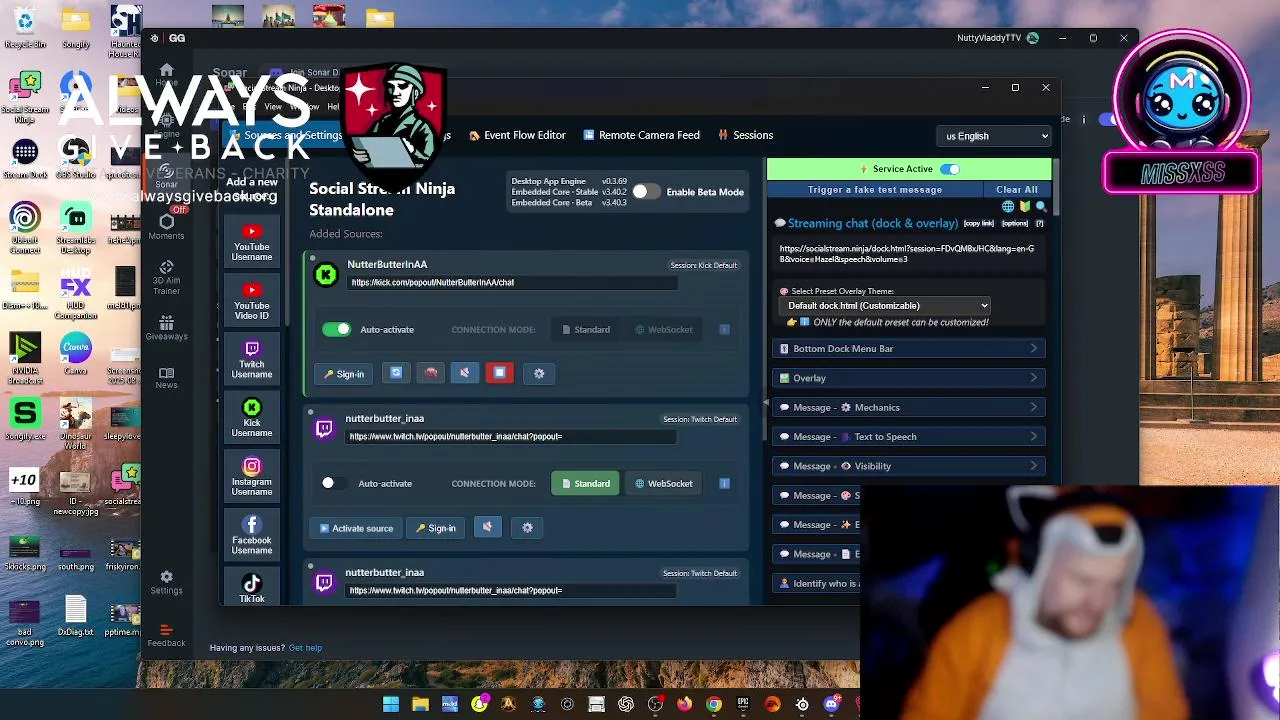Open Giveaways in GG sidebar

(x=166, y=328)
